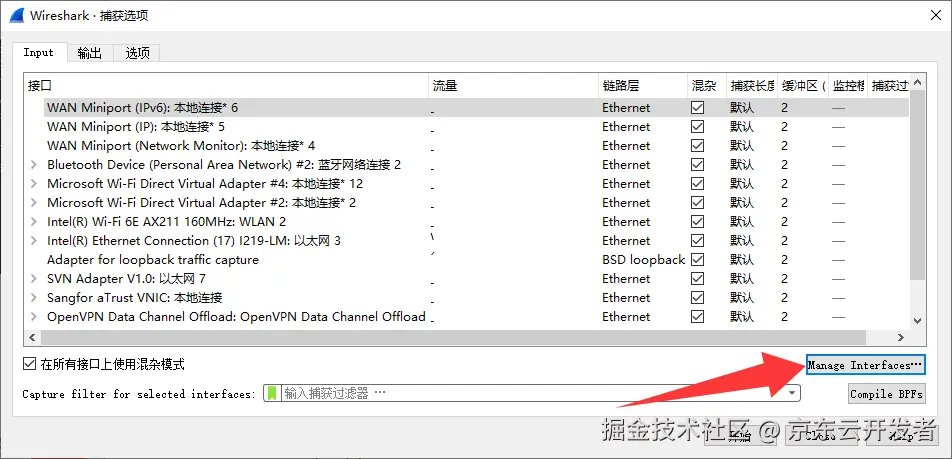Click the 监控模式 column header
This screenshot has height=459, width=952.
848,86
